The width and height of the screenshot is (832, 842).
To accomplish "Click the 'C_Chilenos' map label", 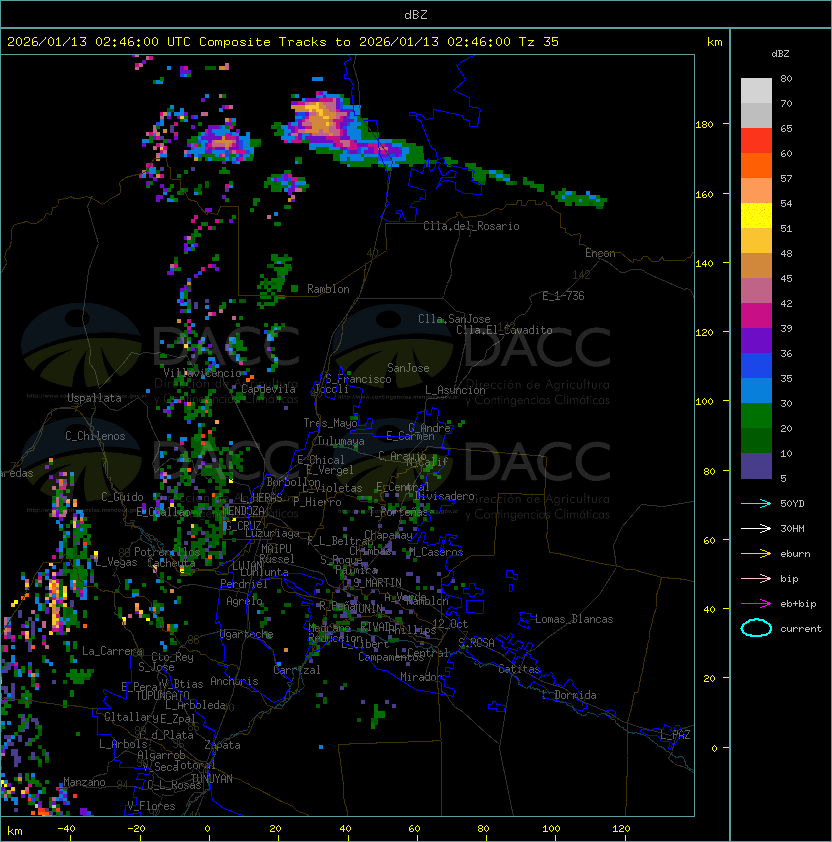I will coord(95,436).
